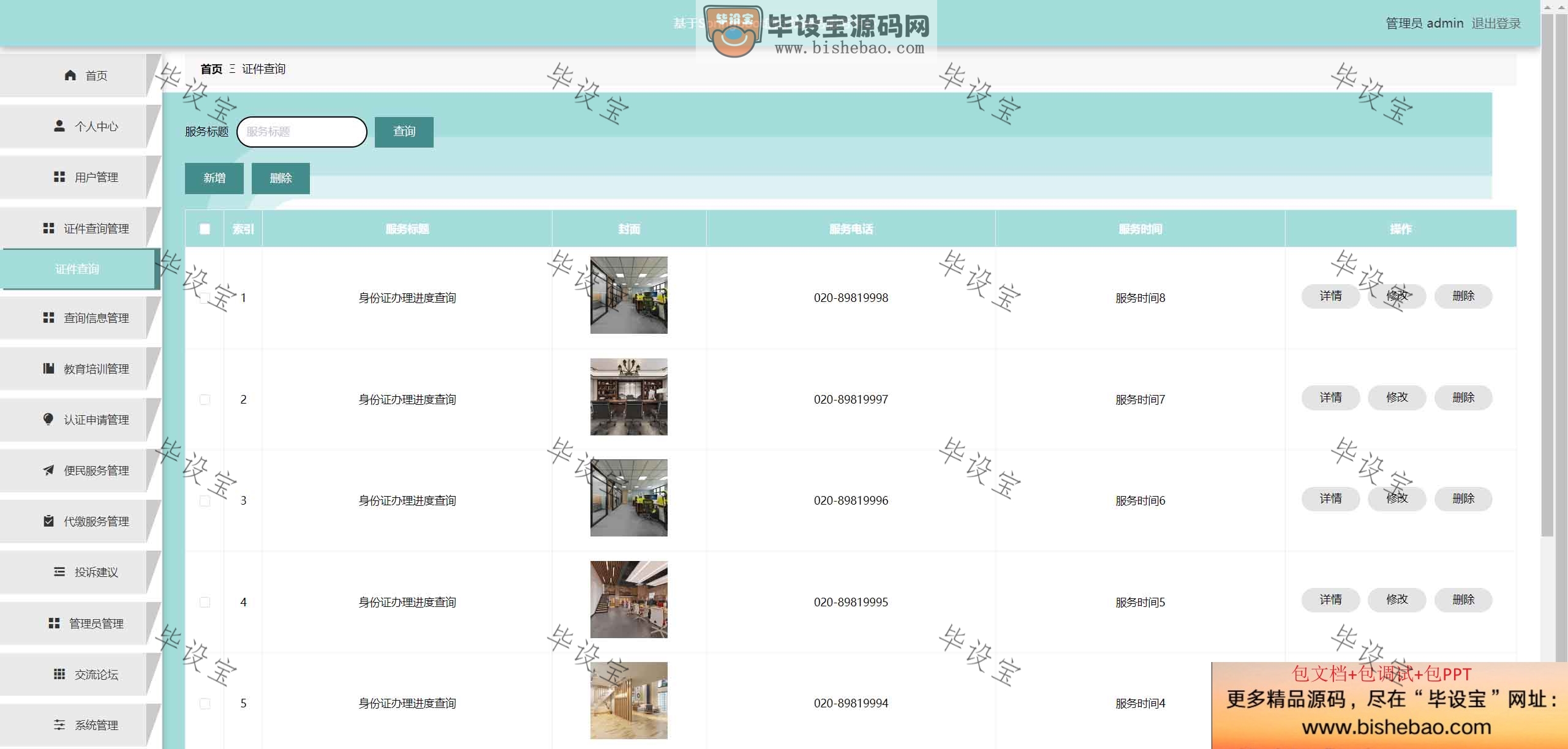Viewport: 1568px width, 749px height.
Task: Check the checkbox for row 2
Action: coord(205,399)
